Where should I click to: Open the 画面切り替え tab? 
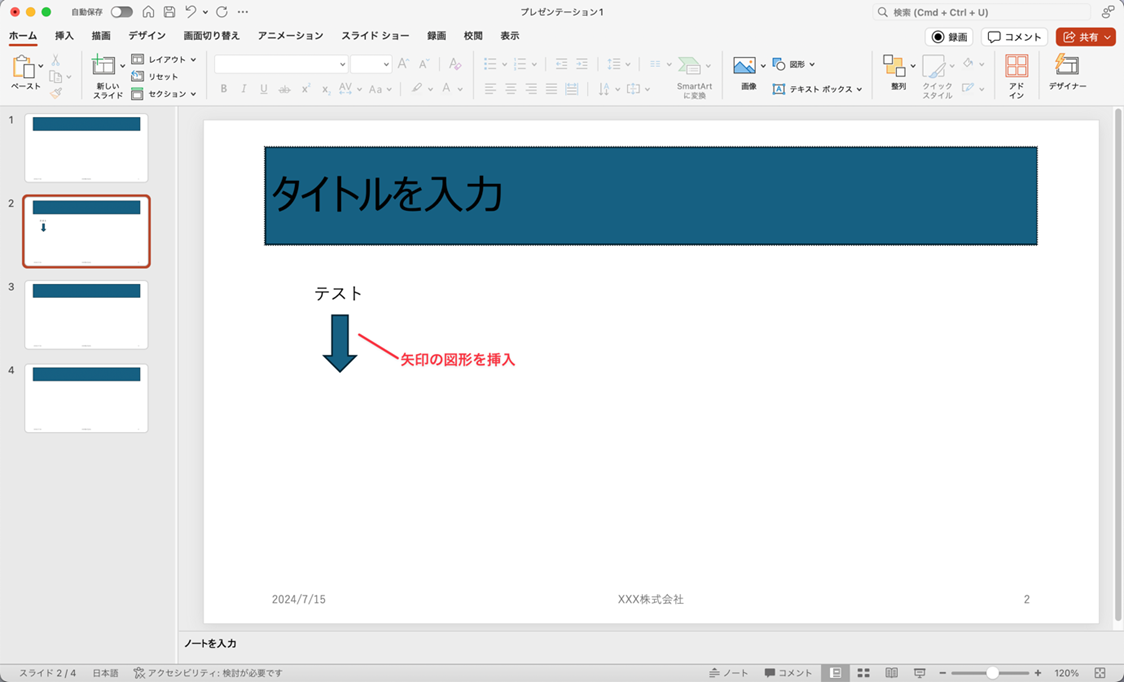click(211, 36)
